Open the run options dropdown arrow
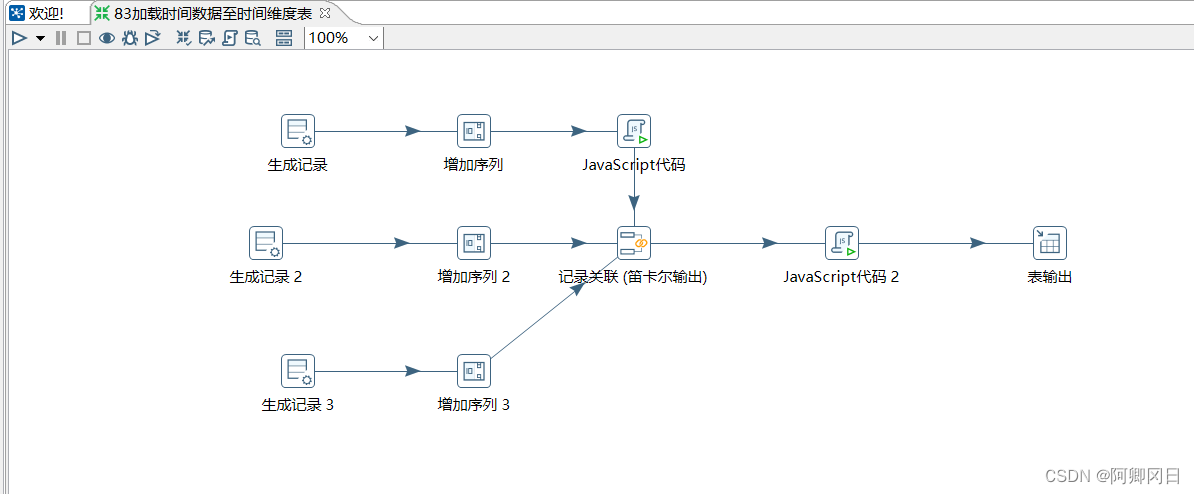Image resolution: width=1194 pixels, height=494 pixels. pyautogui.click(x=40, y=38)
